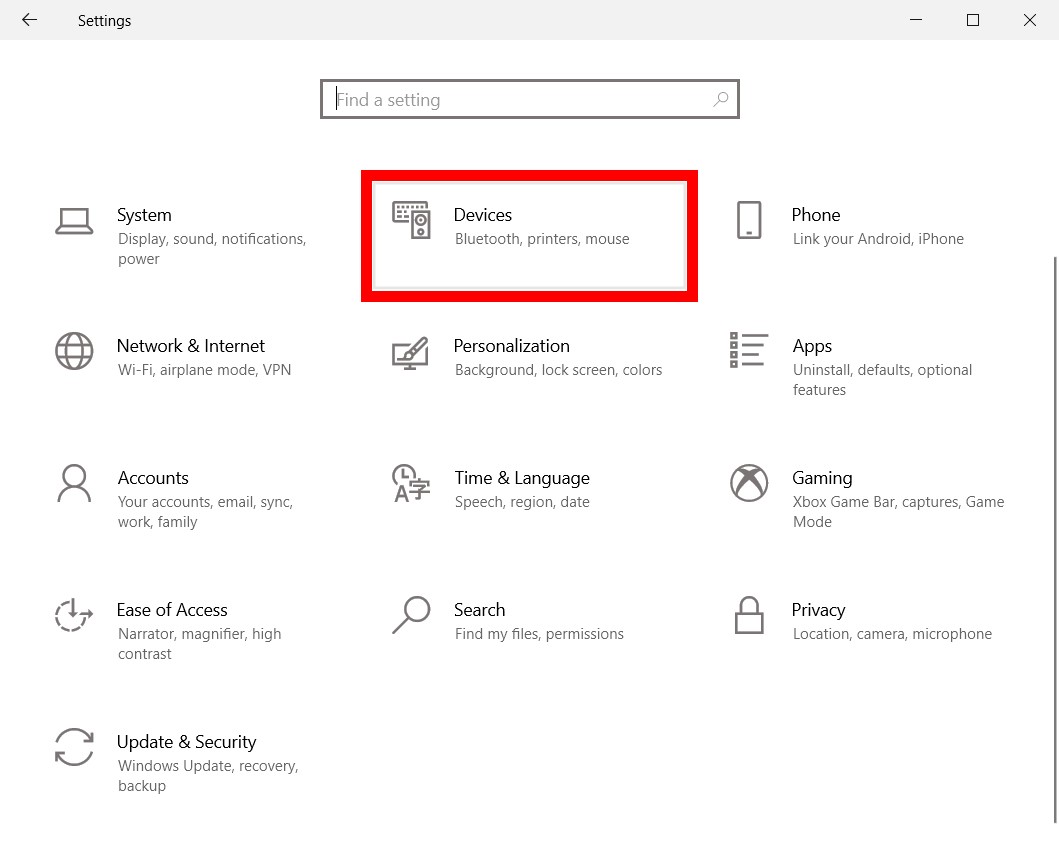Screen dimensions: 1059x843
Task: Click the vertical scrollbar on the right
Action: 1054,540
